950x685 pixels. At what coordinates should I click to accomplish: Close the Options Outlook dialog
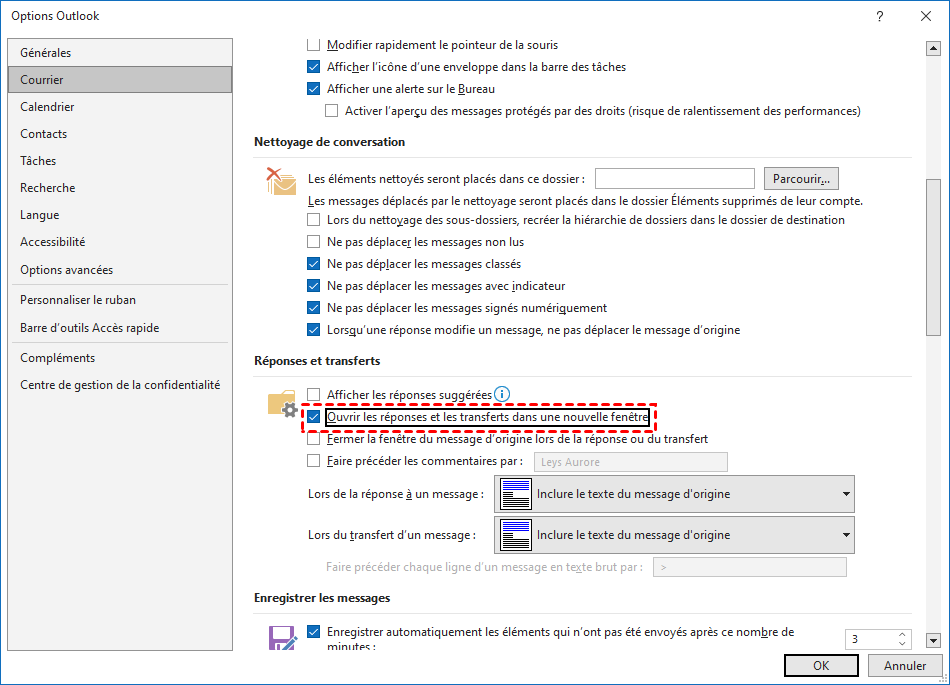point(926,16)
